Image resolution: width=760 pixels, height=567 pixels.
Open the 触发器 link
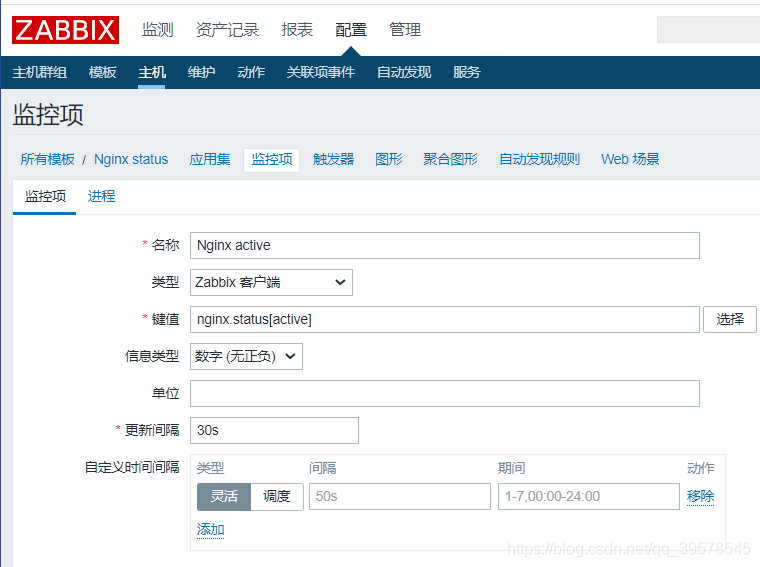pyautogui.click(x=333, y=159)
